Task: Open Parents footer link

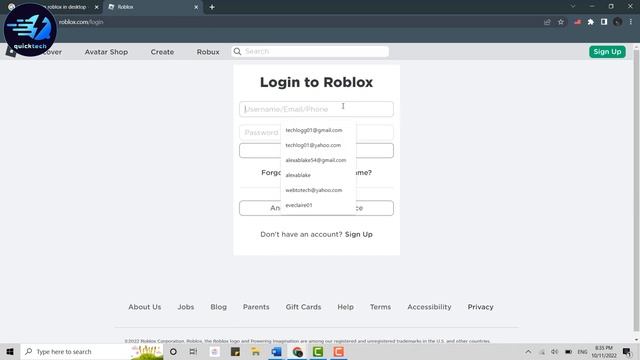Action: (x=256, y=307)
